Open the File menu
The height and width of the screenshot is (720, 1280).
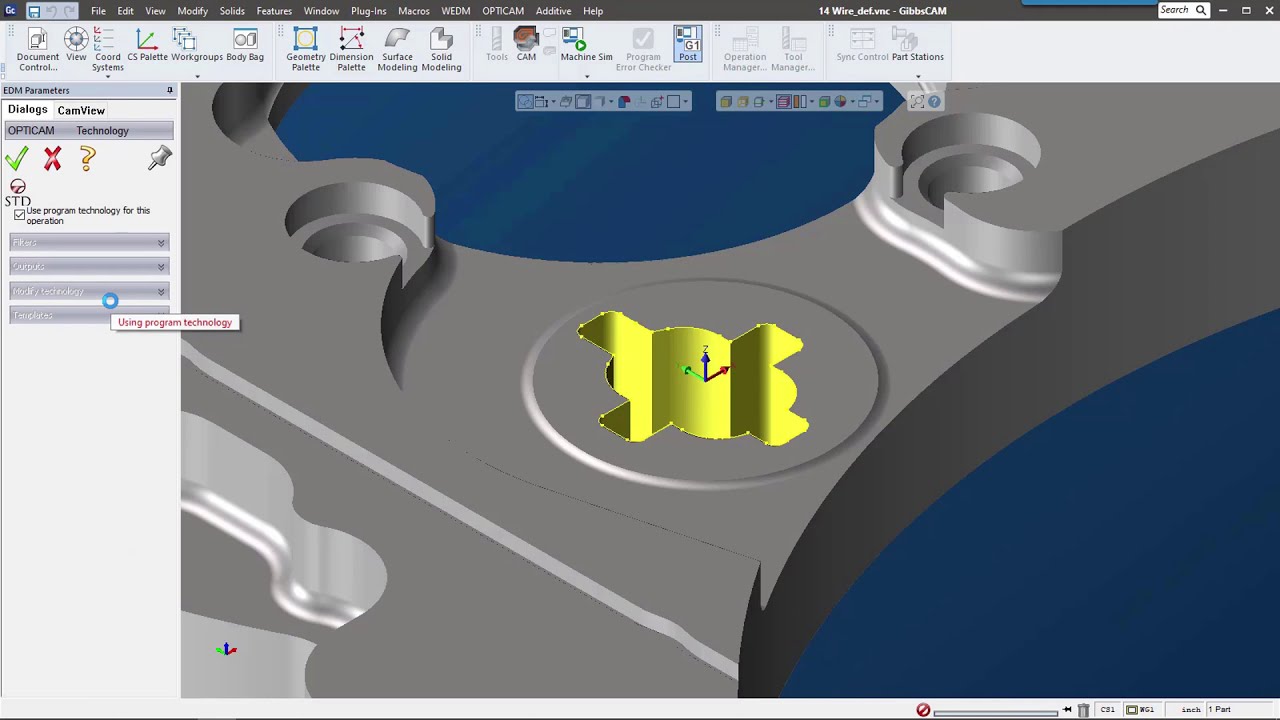(x=98, y=11)
